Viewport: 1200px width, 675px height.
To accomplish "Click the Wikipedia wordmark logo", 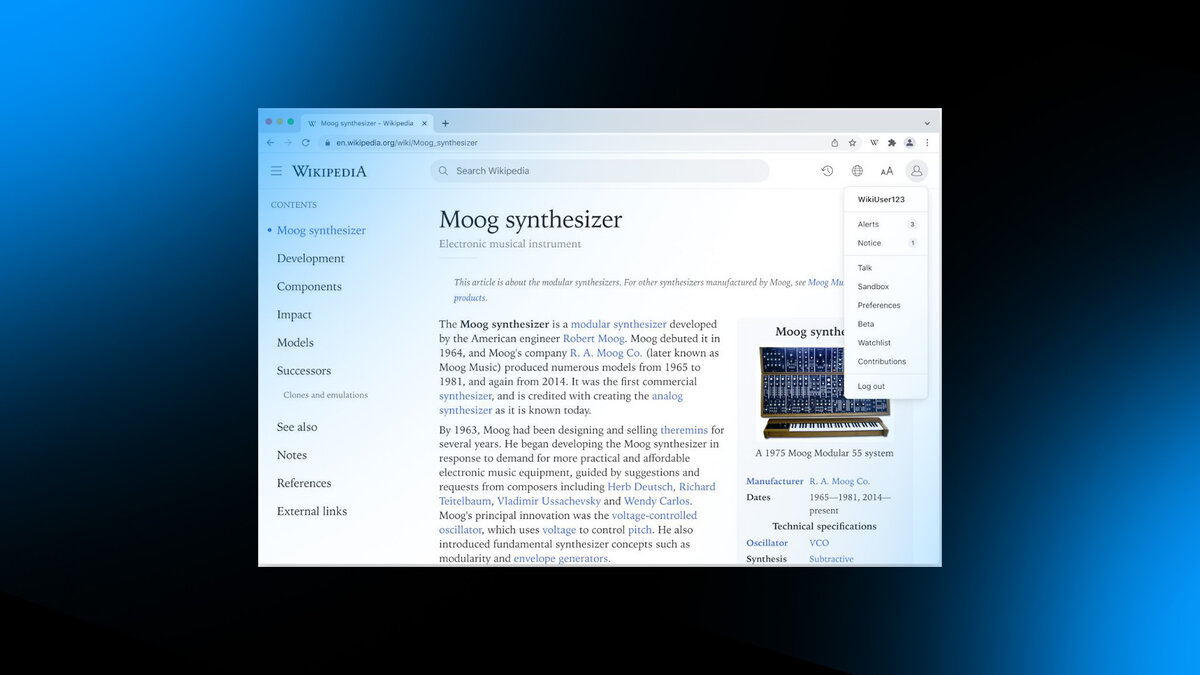I will coord(329,171).
